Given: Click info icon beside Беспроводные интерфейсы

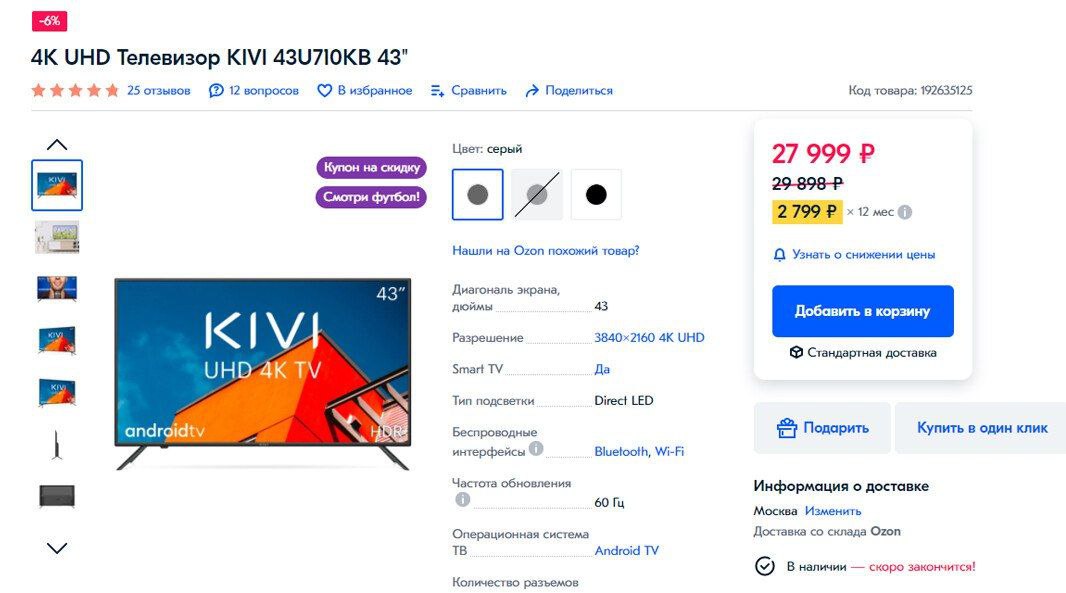Looking at the screenshot, I should point(536,449).
